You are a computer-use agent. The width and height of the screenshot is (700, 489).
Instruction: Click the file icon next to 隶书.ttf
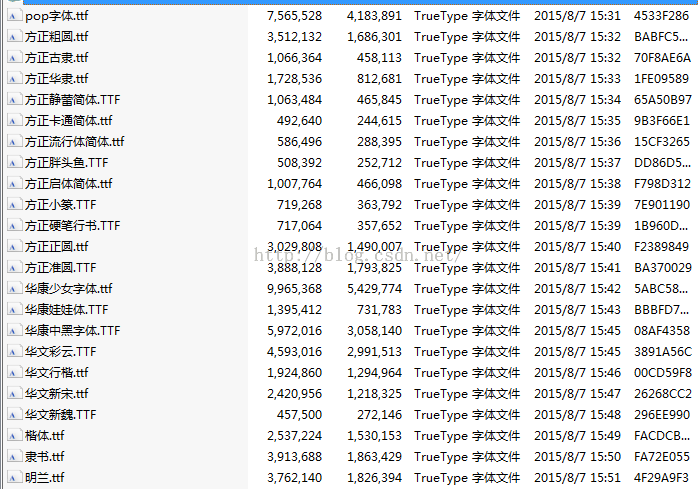click(14, 457)
